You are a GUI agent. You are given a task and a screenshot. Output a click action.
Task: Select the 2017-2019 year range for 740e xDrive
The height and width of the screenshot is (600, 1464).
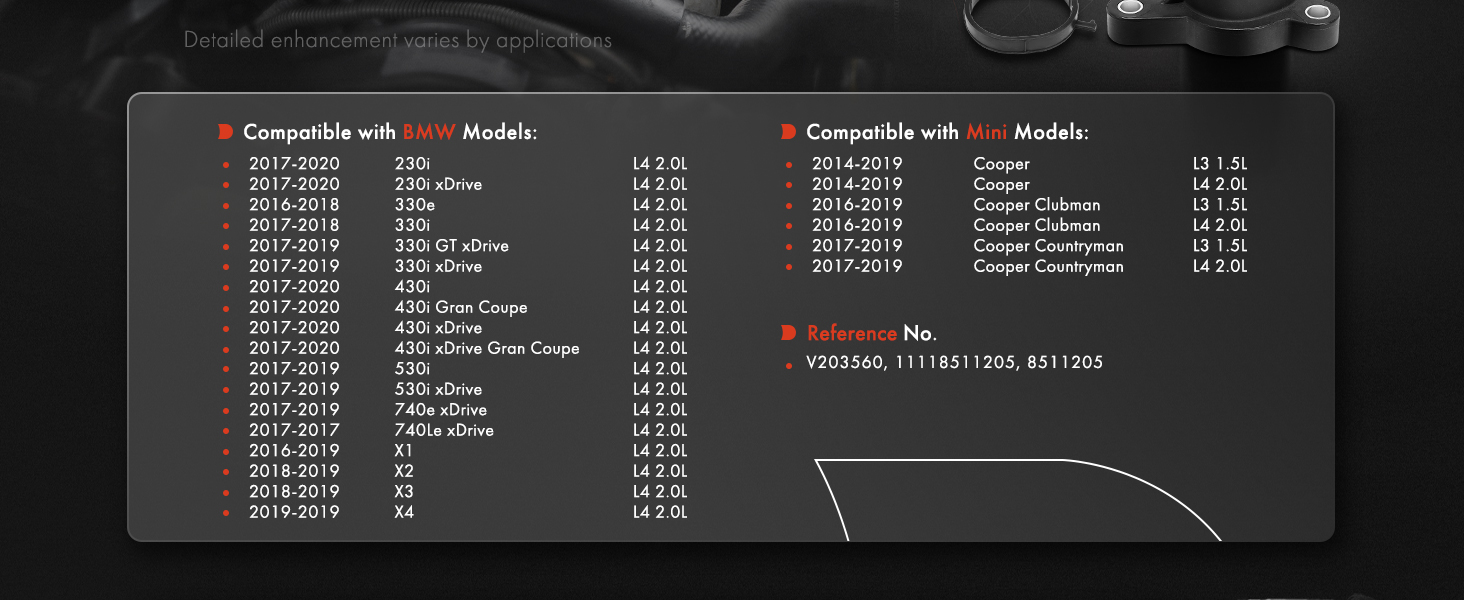click(x=294, y=410)
